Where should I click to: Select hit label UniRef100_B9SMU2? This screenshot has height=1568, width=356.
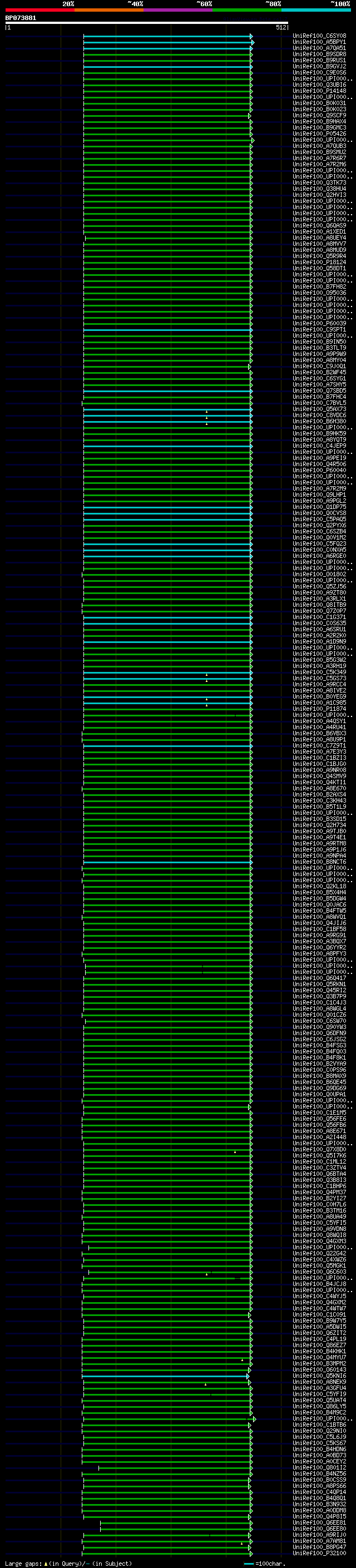click(319, 152)
